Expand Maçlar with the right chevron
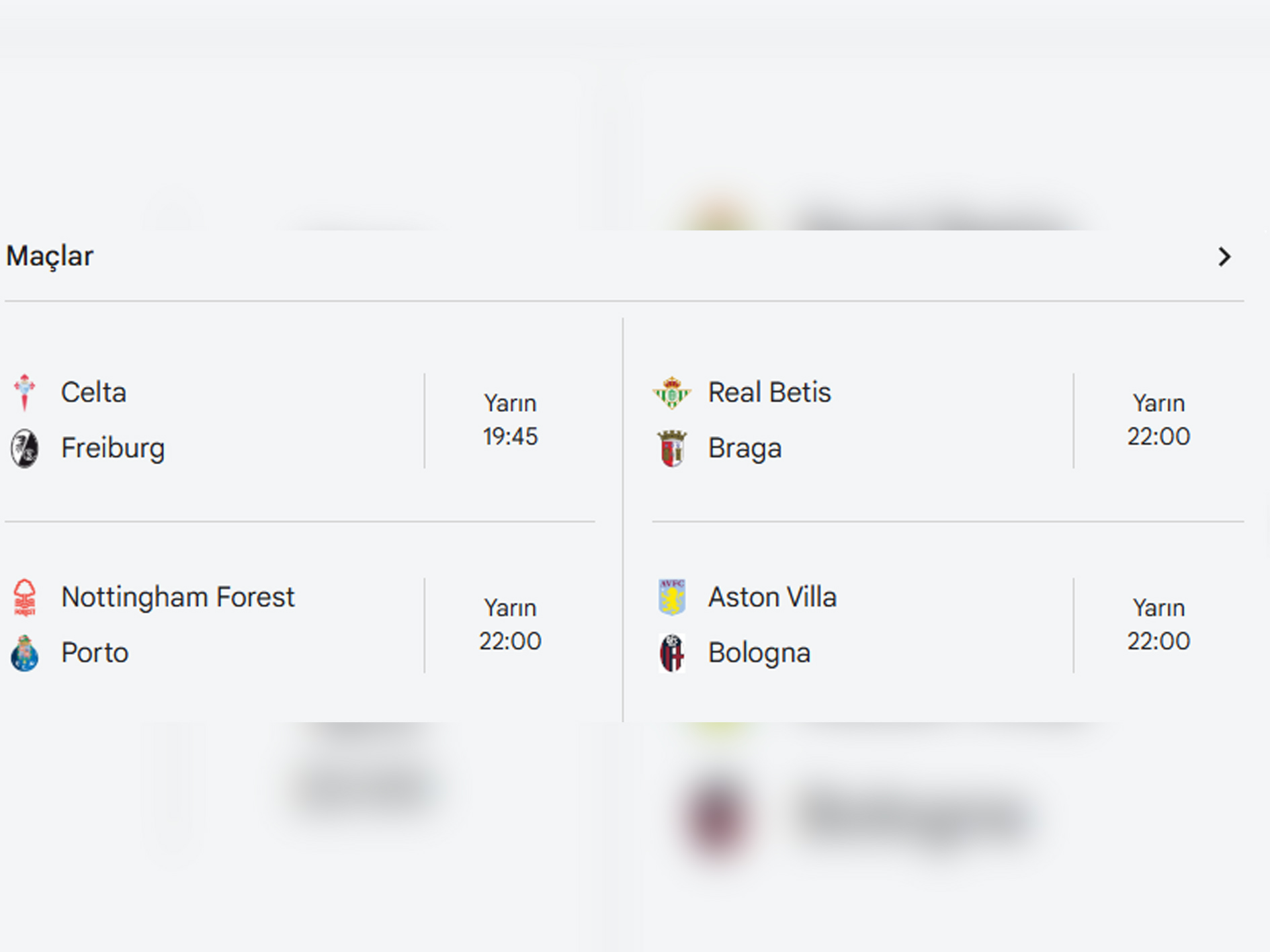The image size is (1270, 952). (1224, 257)
